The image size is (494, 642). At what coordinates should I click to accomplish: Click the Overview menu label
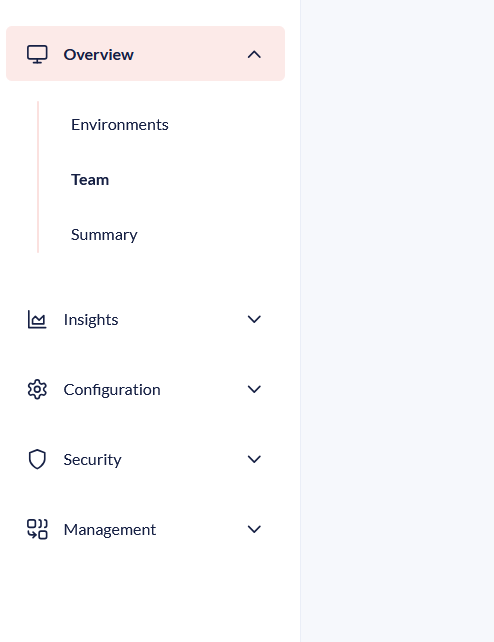coord(99,54)
